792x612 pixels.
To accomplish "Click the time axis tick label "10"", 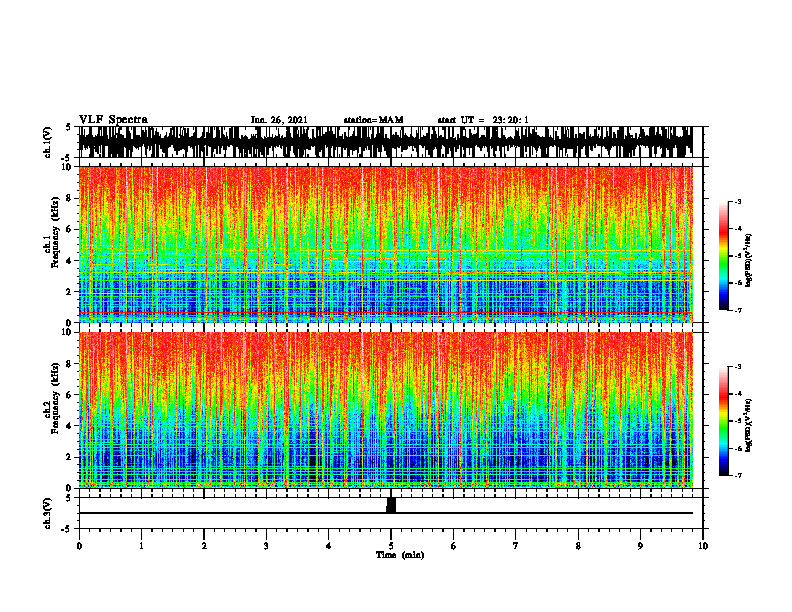I will (x=703, y=546).
